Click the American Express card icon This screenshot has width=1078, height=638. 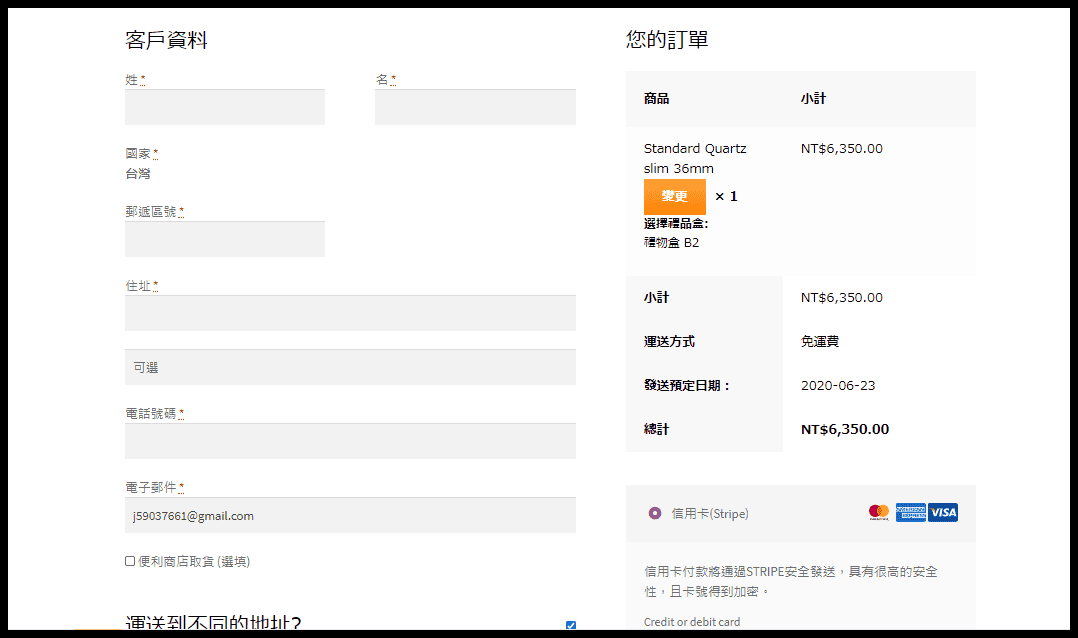coord(910,513)
